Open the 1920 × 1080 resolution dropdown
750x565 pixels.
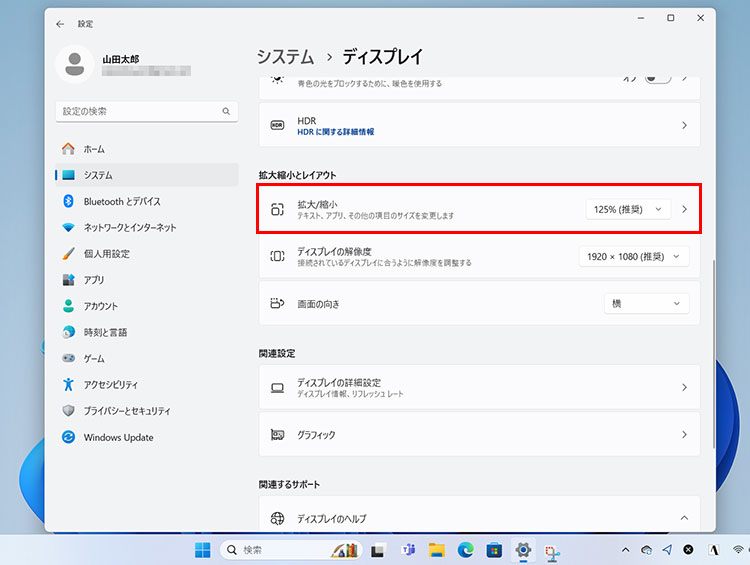coord(634,257)
